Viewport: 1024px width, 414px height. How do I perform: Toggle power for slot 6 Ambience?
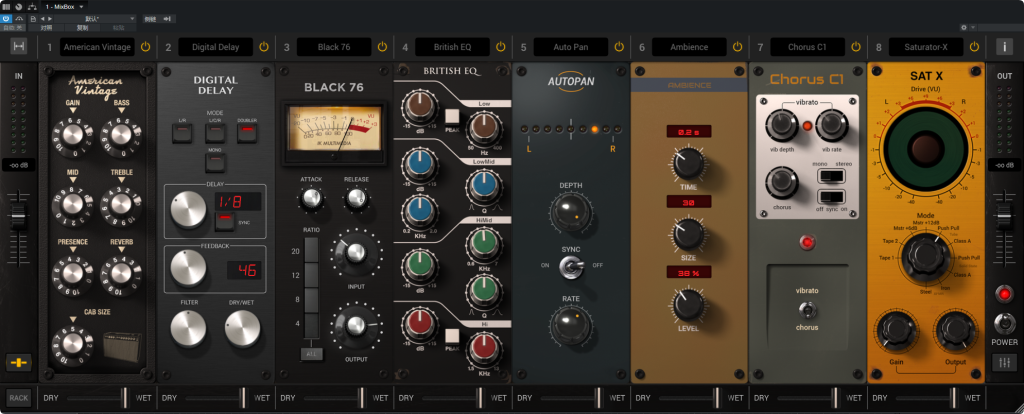(x=737, y=47)
